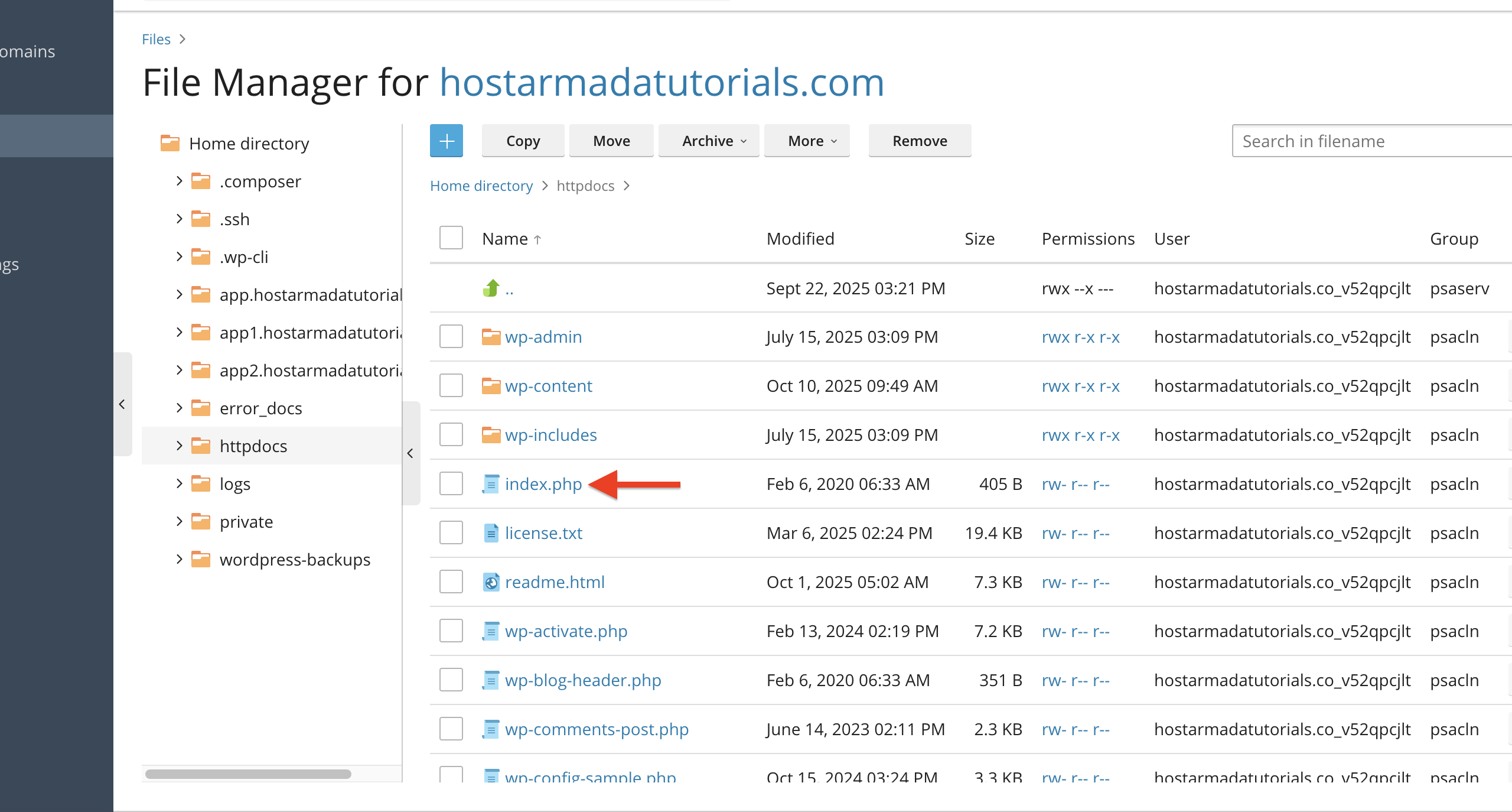
Task: Check the wp-admin row checkbox
Action: pos(451,336)
